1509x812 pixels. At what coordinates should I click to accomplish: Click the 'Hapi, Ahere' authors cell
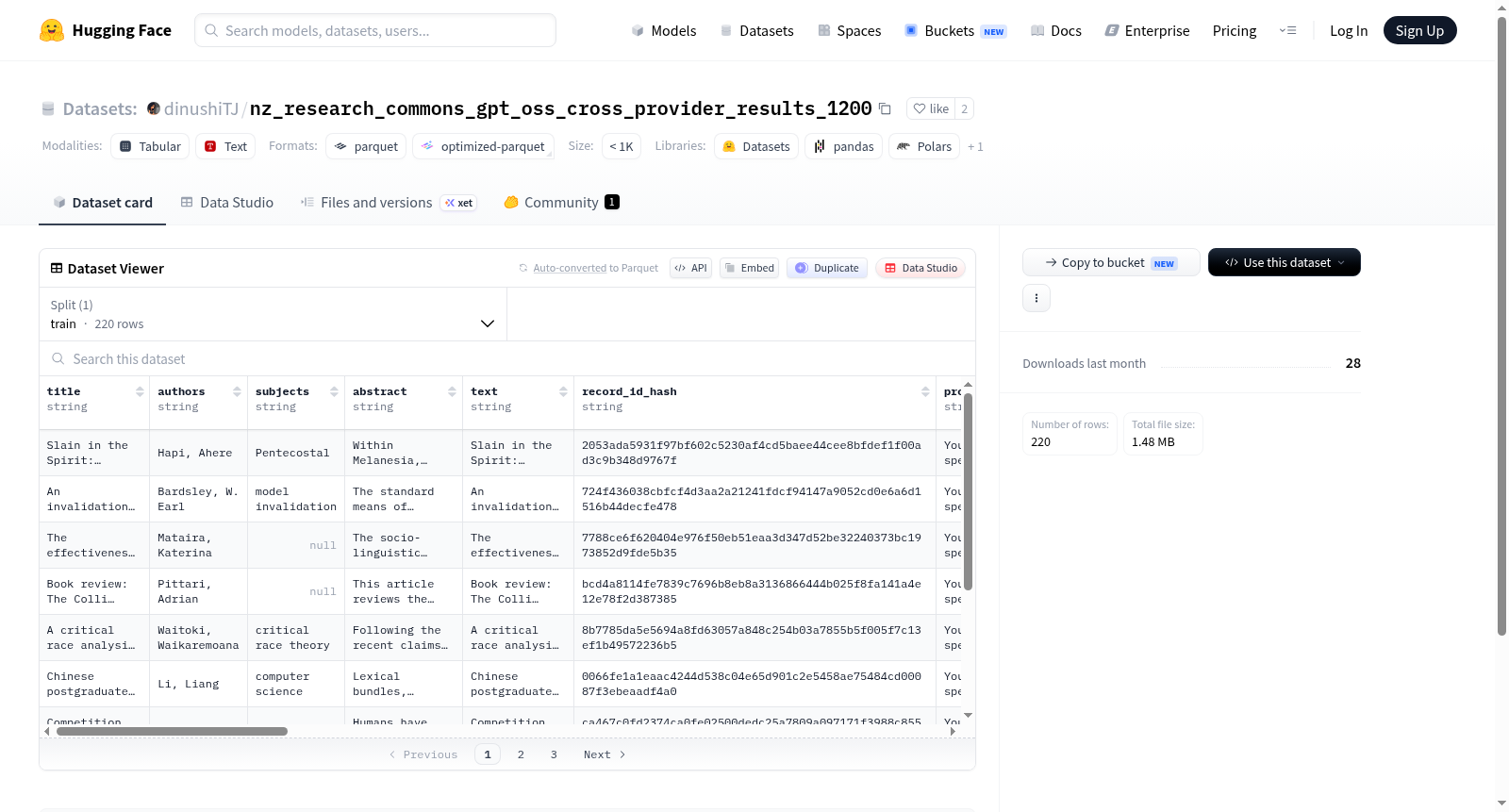click(199, 453)
